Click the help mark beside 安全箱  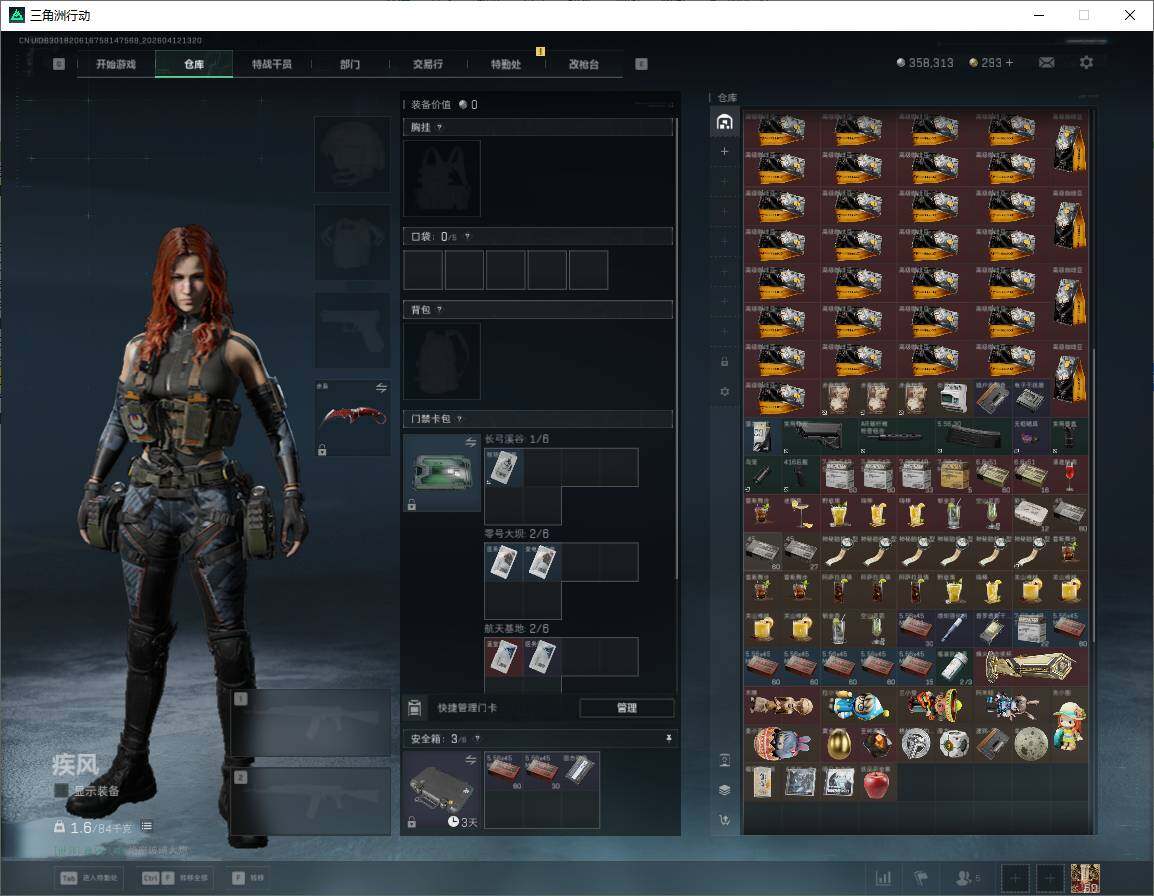click(477, 738)
